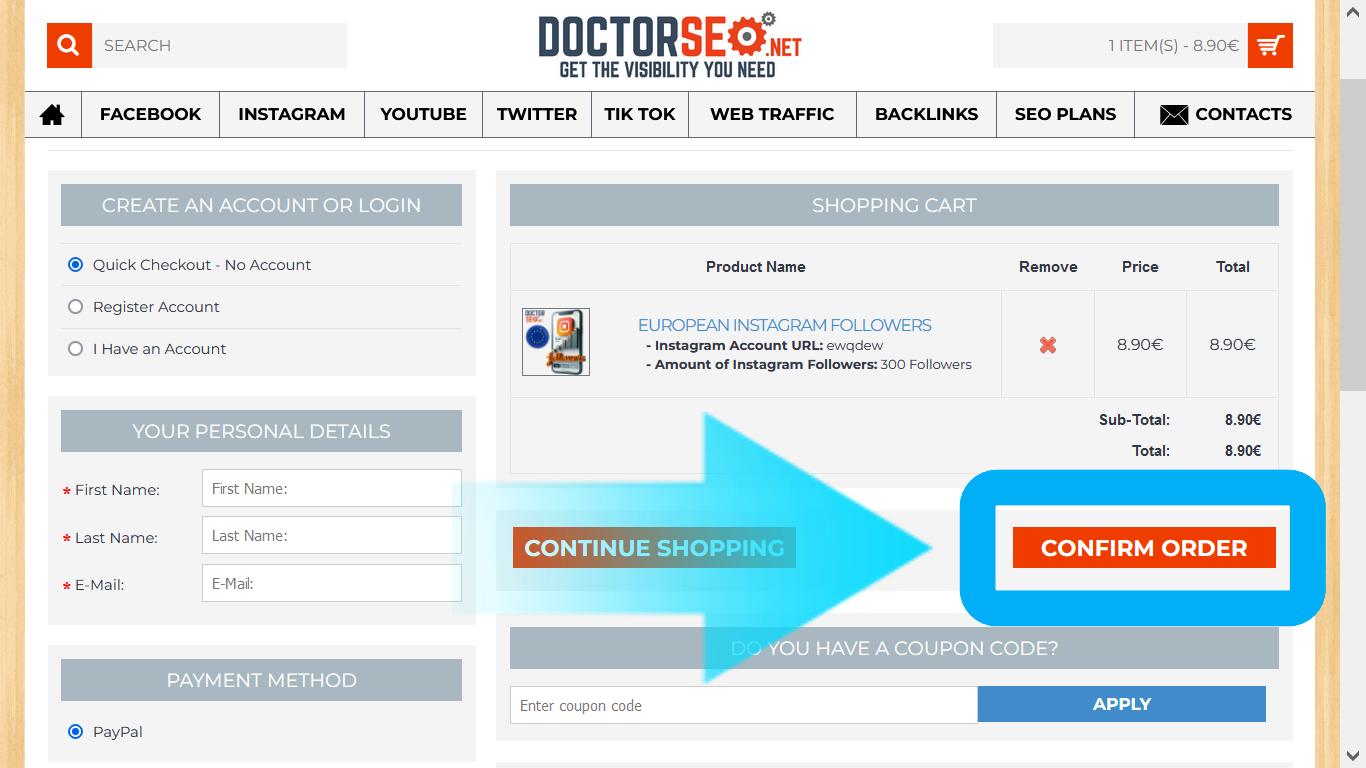The image size is (1366, 768).
Task: Choose the Register Account radio button
Action: [75, 307]
